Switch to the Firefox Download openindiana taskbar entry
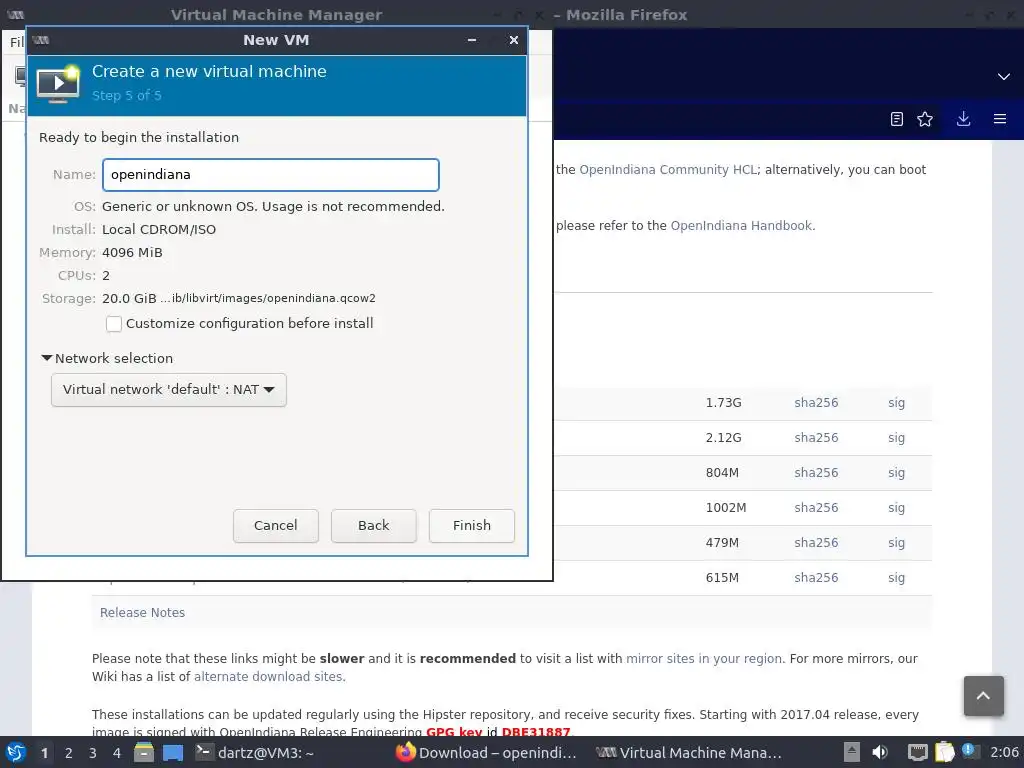The image size is (1024, 768). point(487,752)
